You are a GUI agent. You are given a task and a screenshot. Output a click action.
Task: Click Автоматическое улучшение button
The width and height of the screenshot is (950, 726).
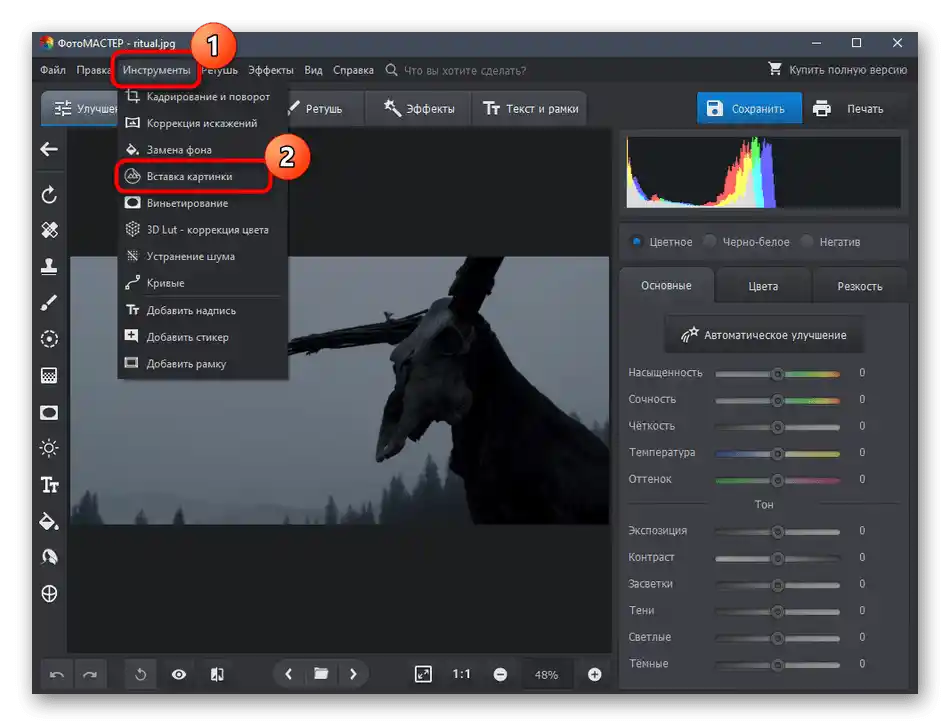coord(765,335)
